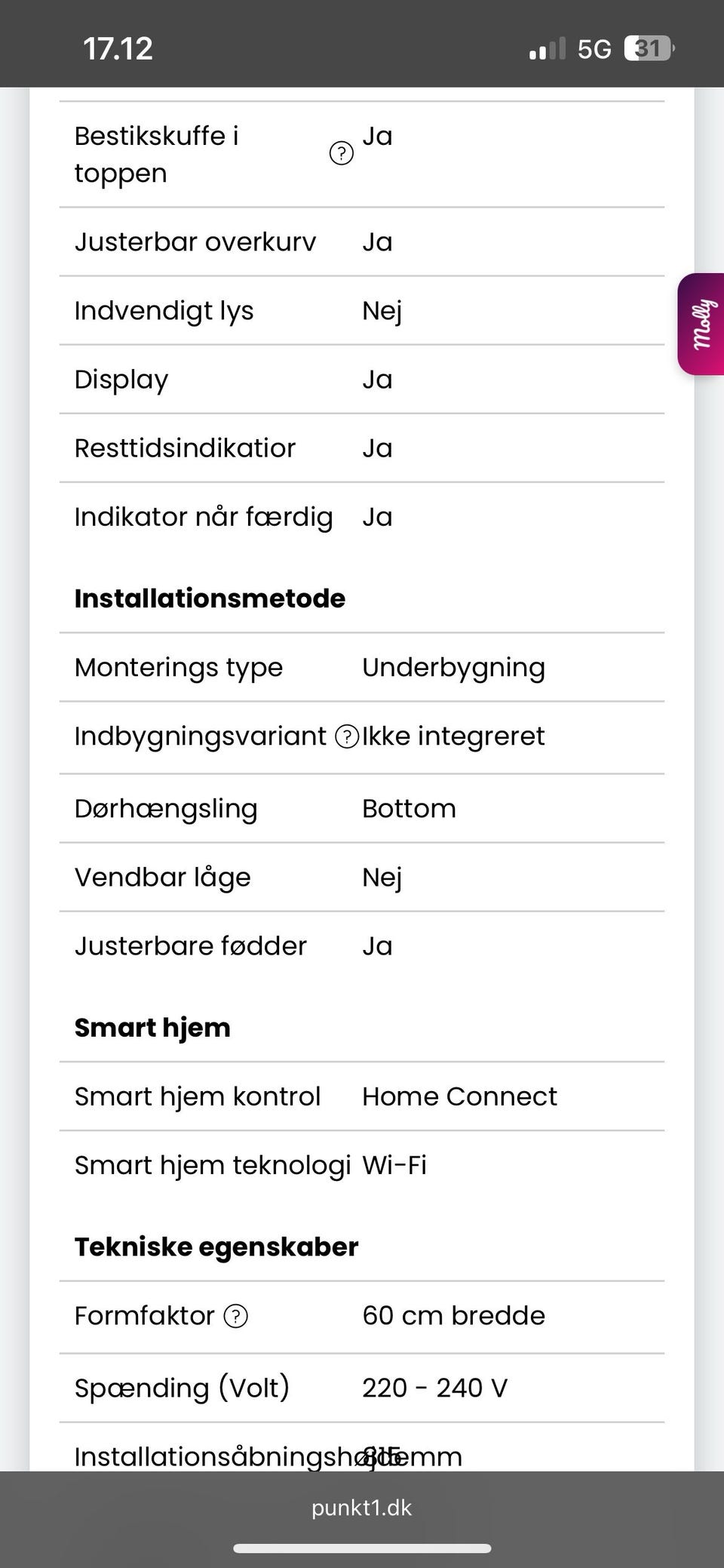The image size is (724, 1568).
Task: Select the 60 cm bredde value
Action: coord(453,1316)
